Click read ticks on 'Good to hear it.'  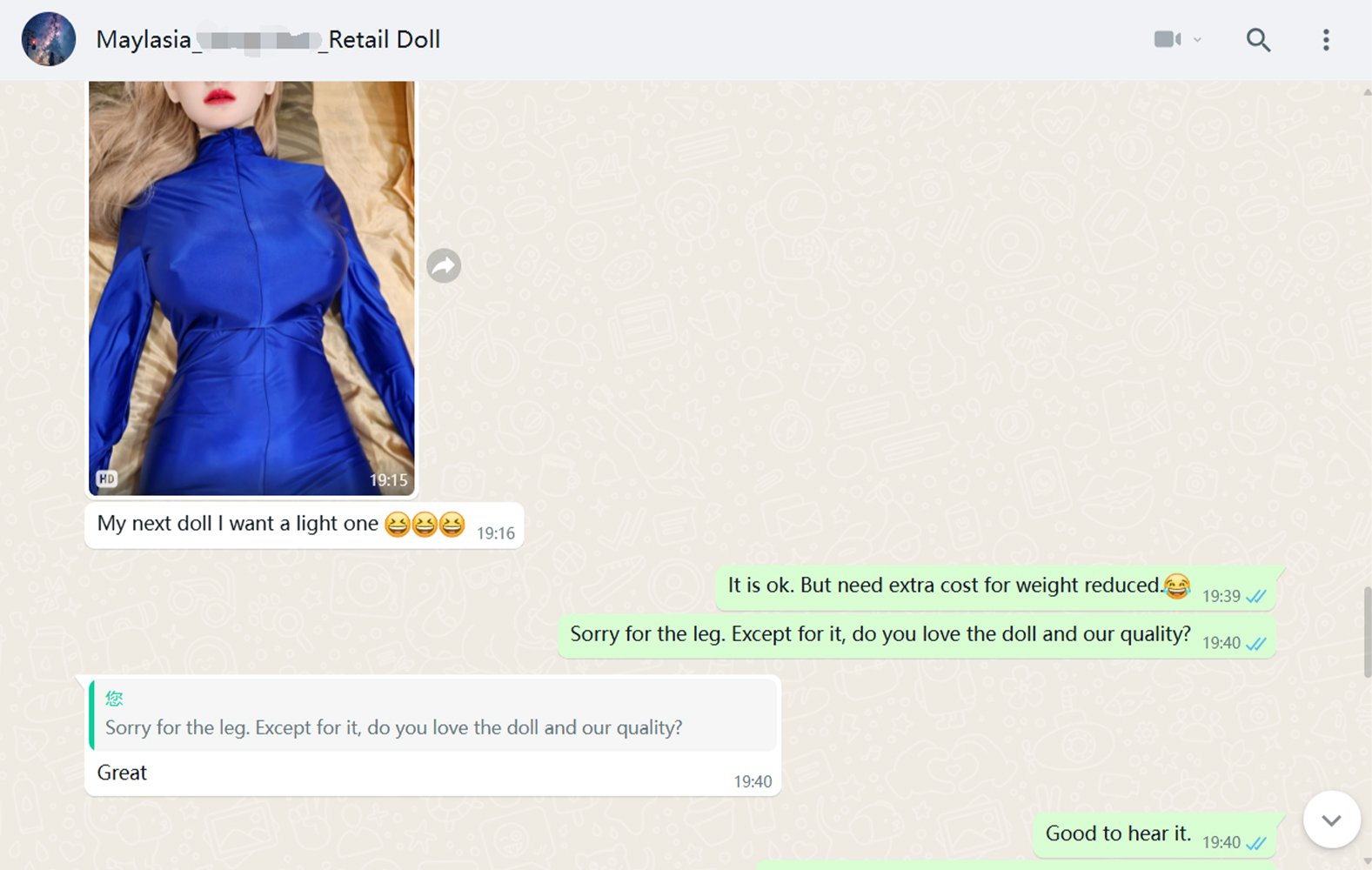coord(1255,843)
